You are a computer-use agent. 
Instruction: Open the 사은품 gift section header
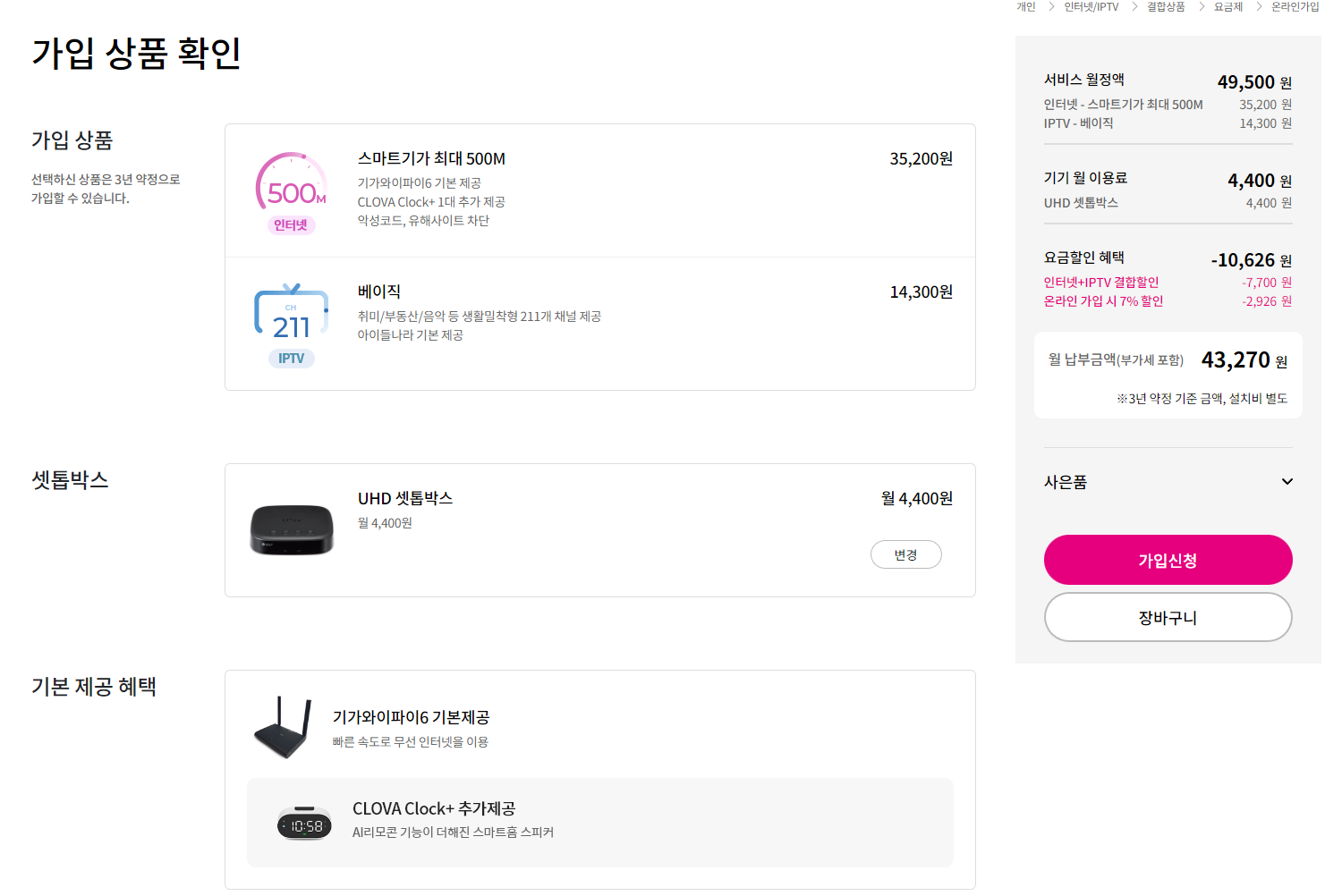click(x=1066, y=482)
